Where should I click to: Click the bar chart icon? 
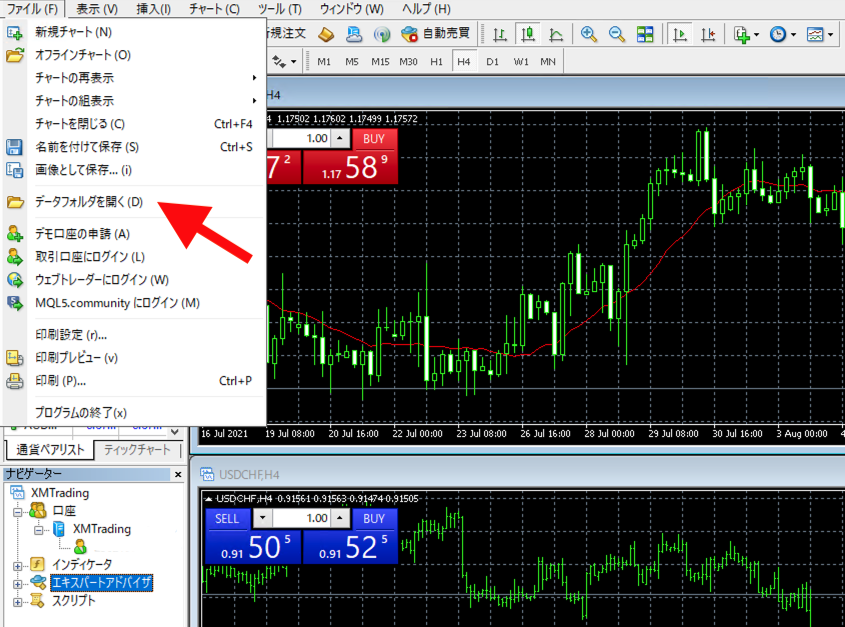click(x=500, y=34)
